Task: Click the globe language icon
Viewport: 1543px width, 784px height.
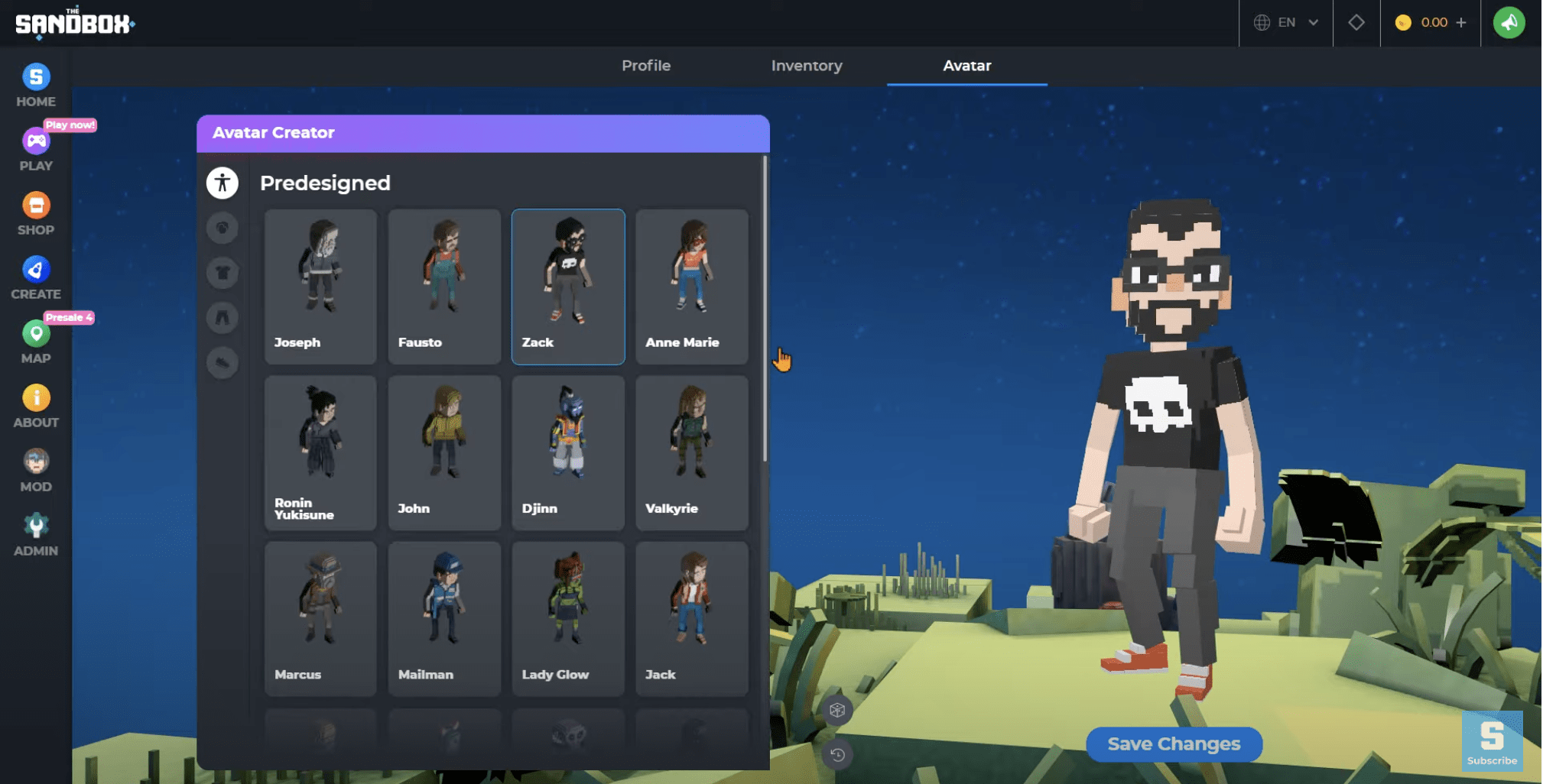Action: [x=1262, y=23]
